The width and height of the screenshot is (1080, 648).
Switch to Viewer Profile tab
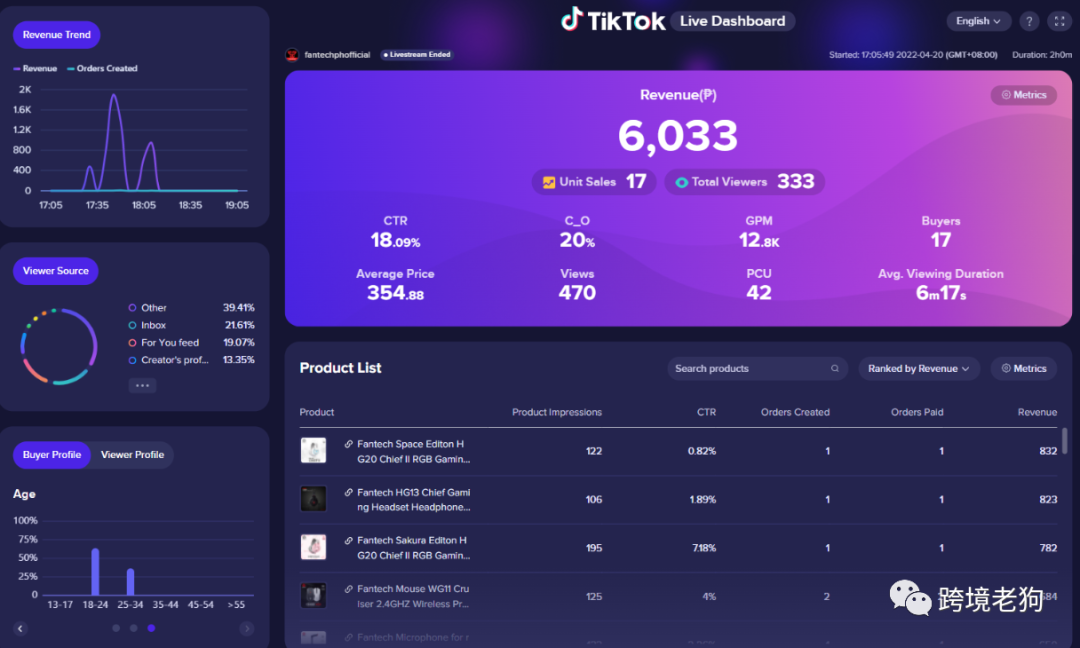132,454
